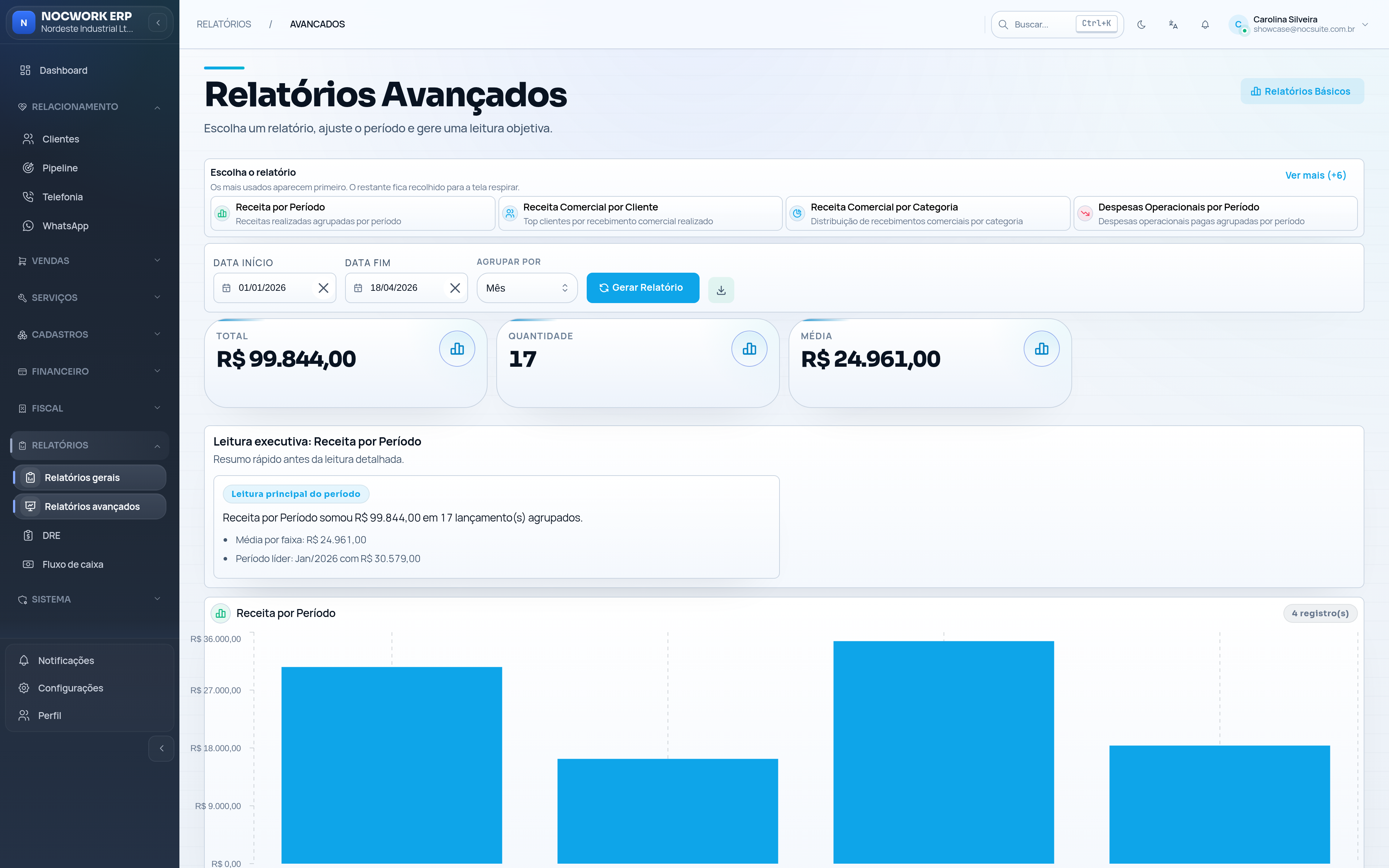Select Despesas Operacionais por Período card
Image resolution: width=1389 pixels, height=868 pixels.
(x=1215, y=213)
